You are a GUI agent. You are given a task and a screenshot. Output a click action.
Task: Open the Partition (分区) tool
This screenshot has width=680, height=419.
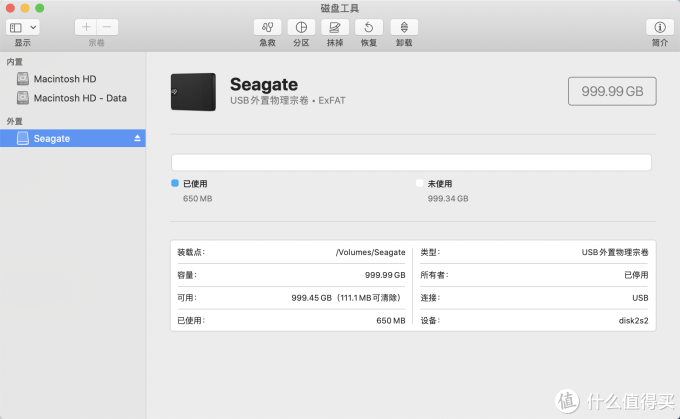click(x=301, y=27)
